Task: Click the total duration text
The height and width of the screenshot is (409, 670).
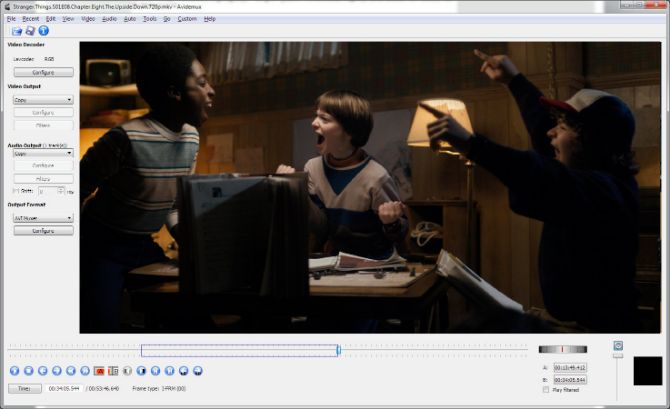Action: pyautogui.click(x=103, y=388)
